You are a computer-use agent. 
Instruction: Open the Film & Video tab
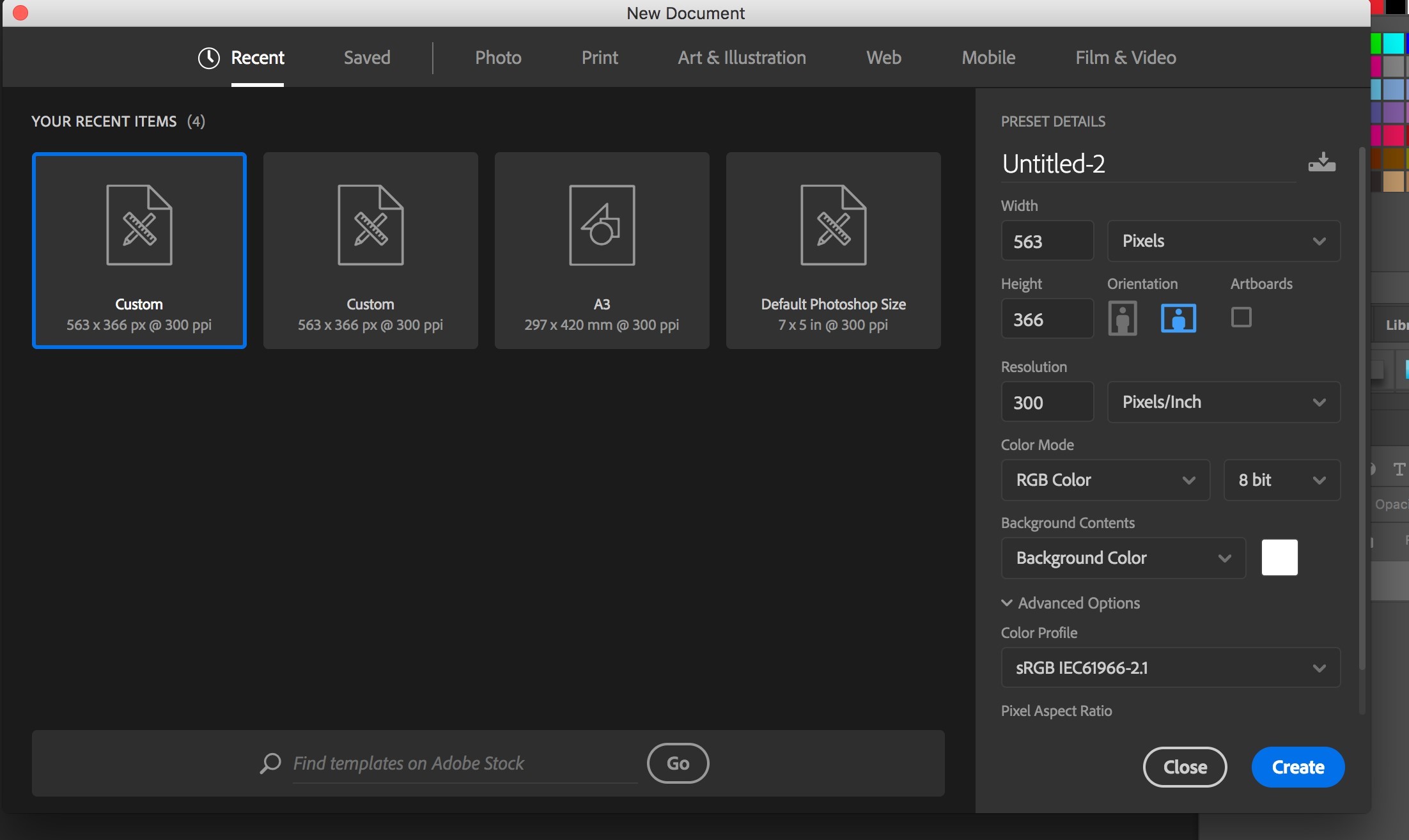tap(1125, 58)
